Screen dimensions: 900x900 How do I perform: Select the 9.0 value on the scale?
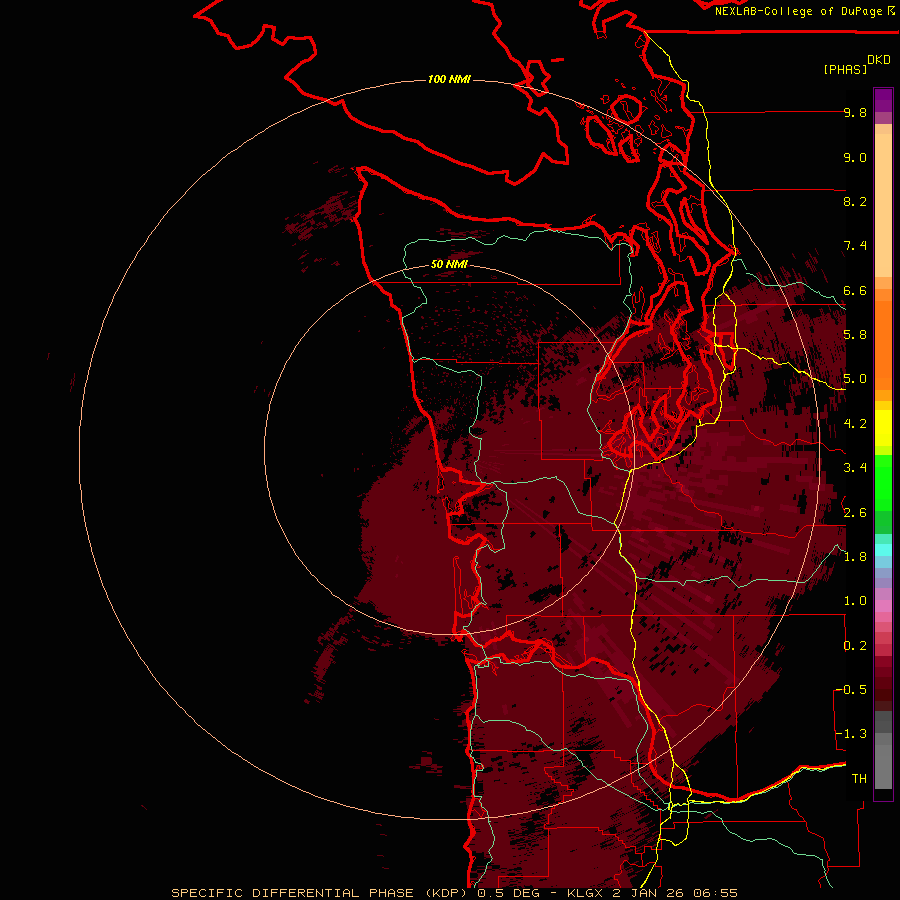(x=855, y=157)
